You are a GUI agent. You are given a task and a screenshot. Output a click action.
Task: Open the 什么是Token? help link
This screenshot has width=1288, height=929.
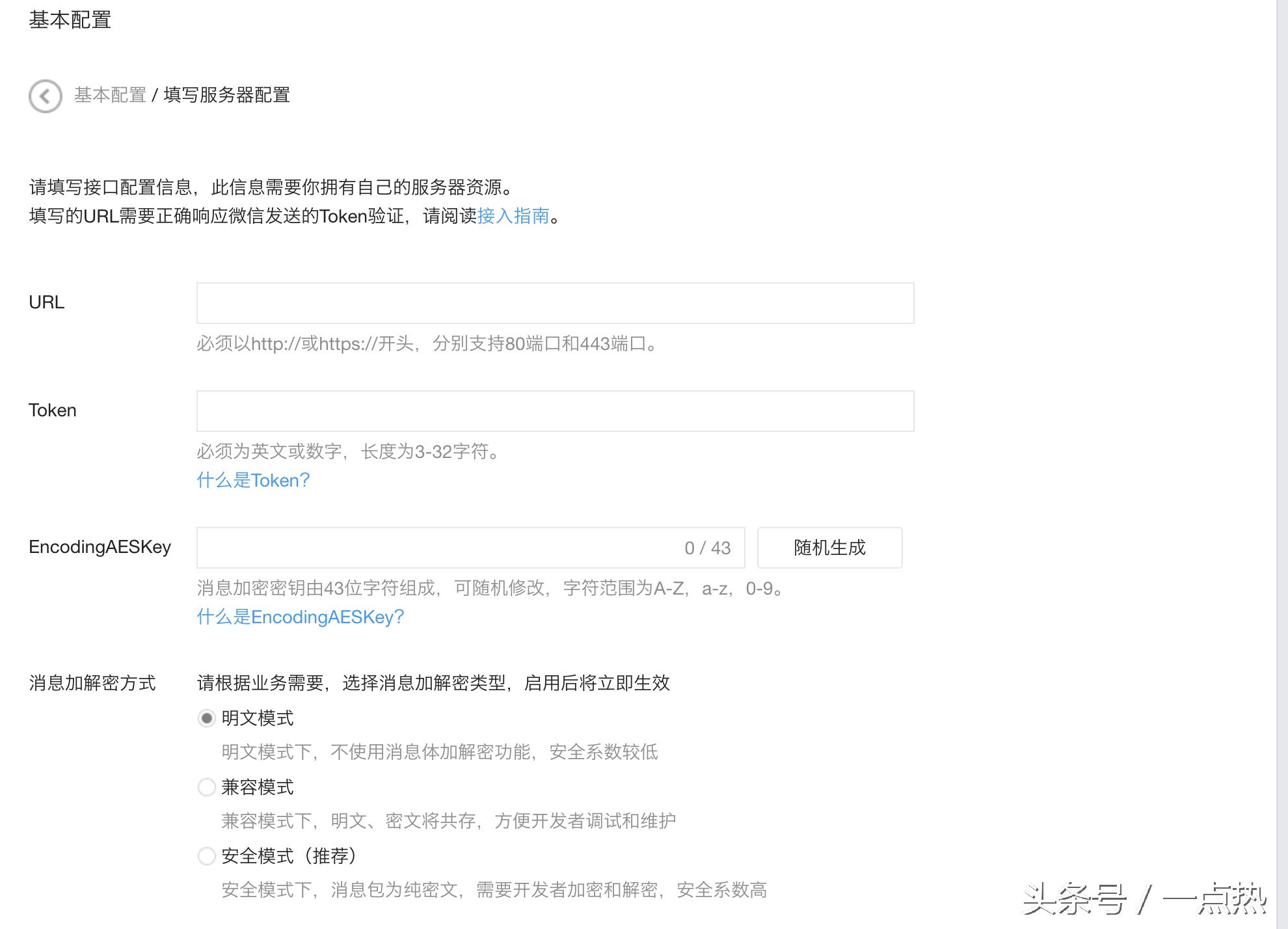point(253,480)
